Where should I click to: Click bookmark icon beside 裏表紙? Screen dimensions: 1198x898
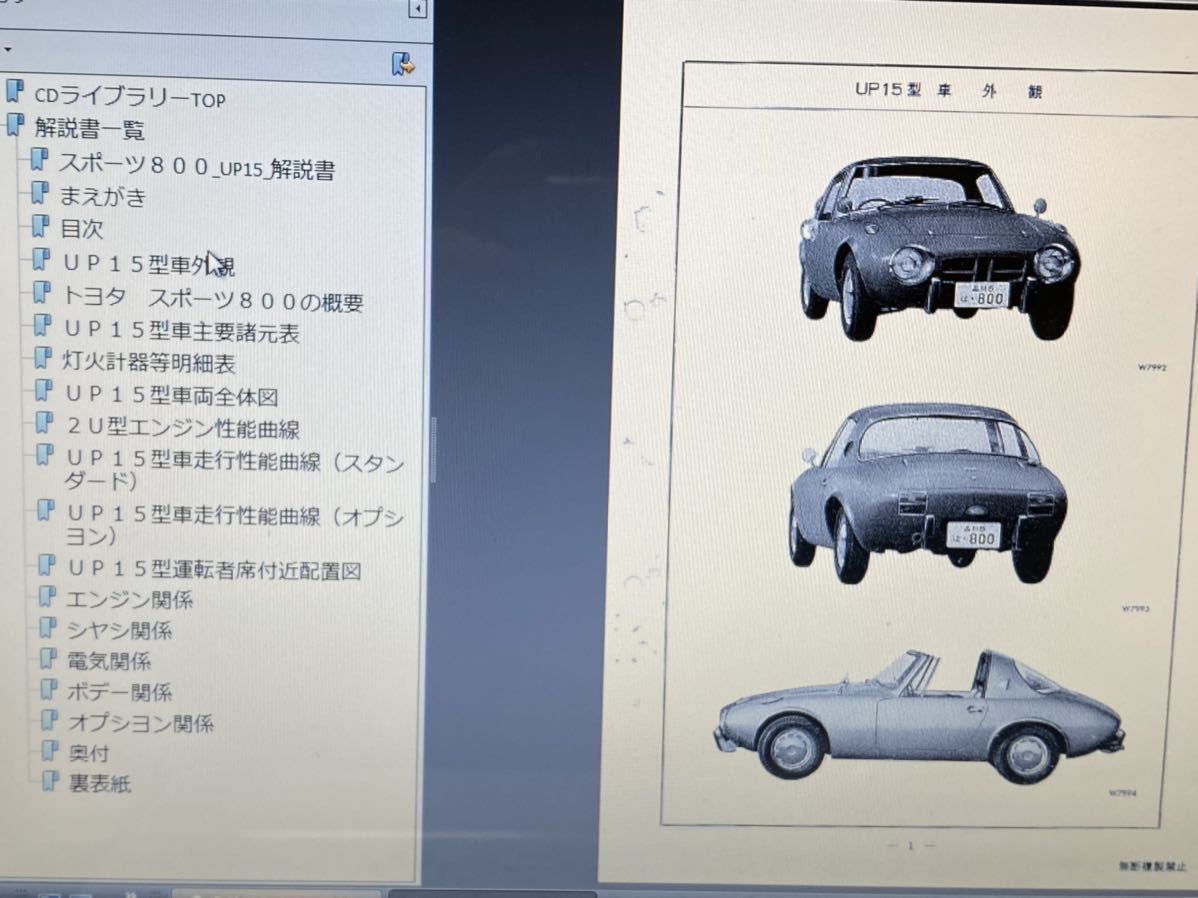coord(50,780)
